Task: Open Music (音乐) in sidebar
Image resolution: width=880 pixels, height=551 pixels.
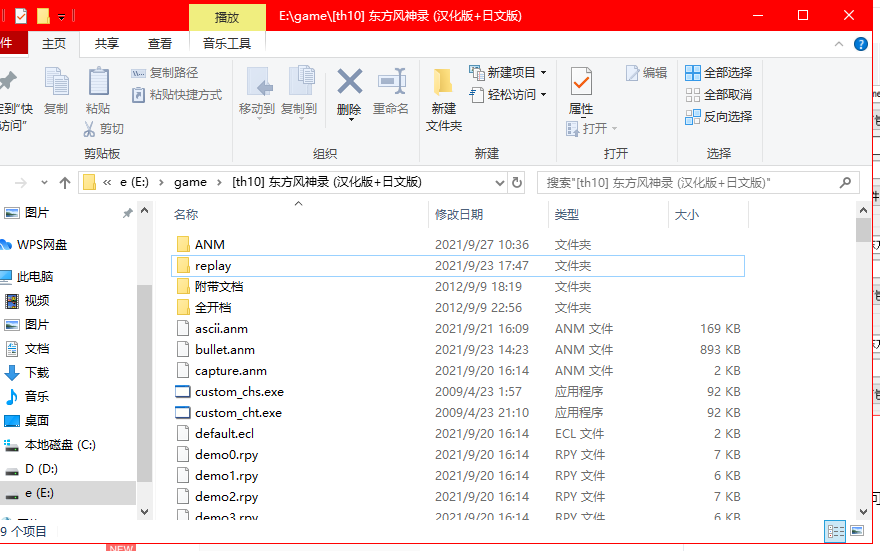Action: pos(37,397)
